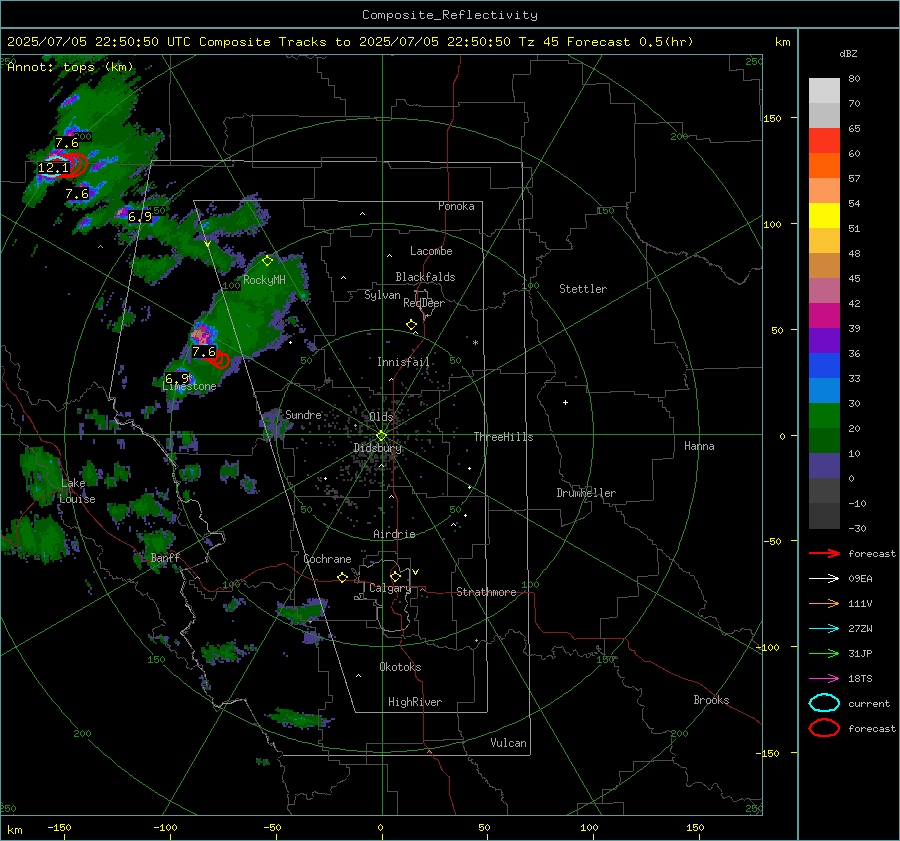Click the light gray swatch near 80 dBZ
This screenshot has height=841, width=900.
(824, 91)
